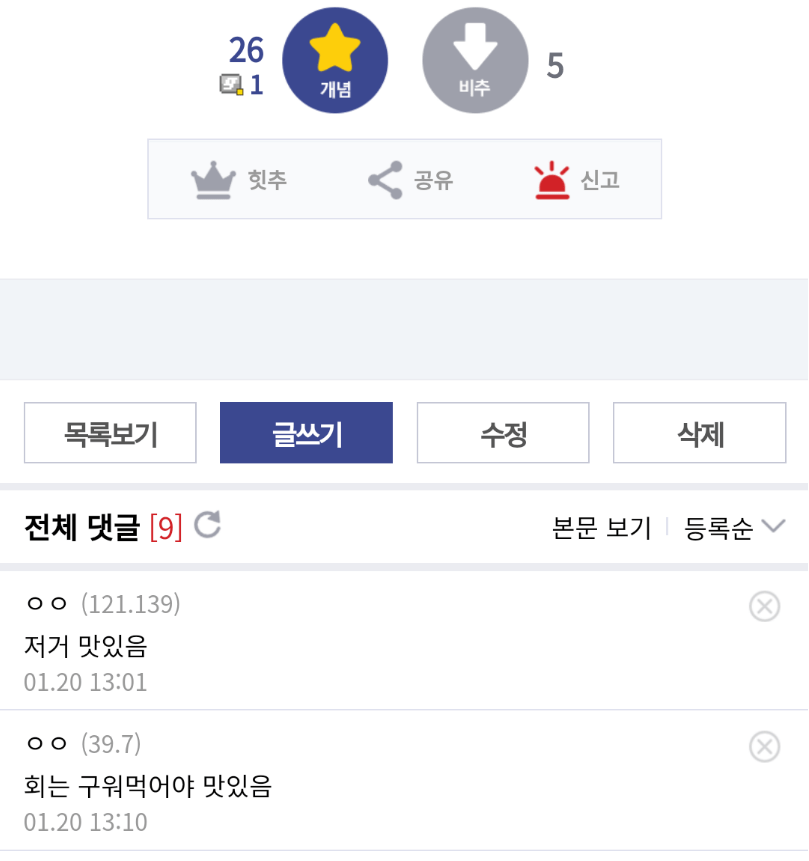This screenshot has height=861, width=809.
Task: Click the 삭제 delete button
Action: tap(700, 433)
